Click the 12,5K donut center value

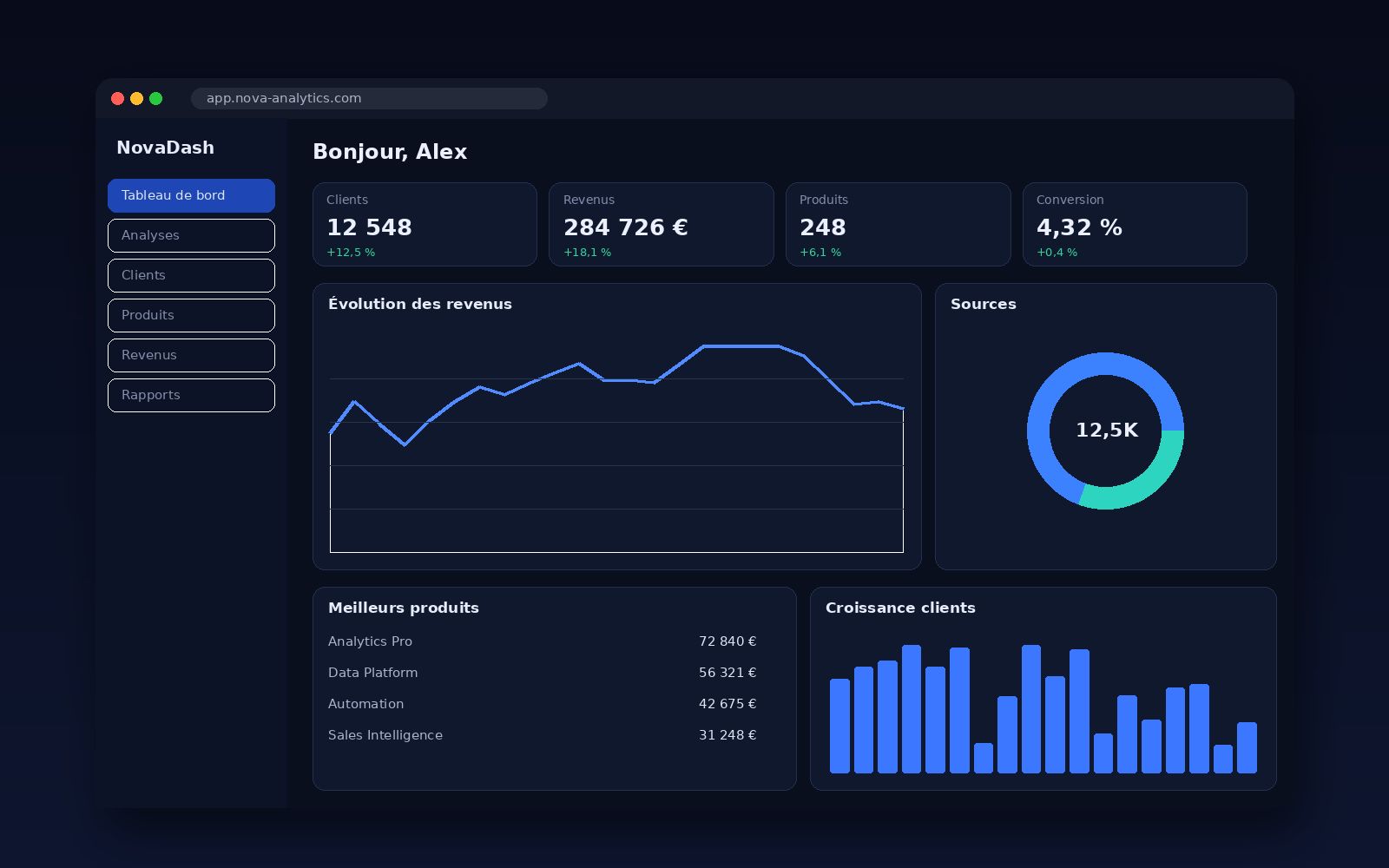point(1106,430)
